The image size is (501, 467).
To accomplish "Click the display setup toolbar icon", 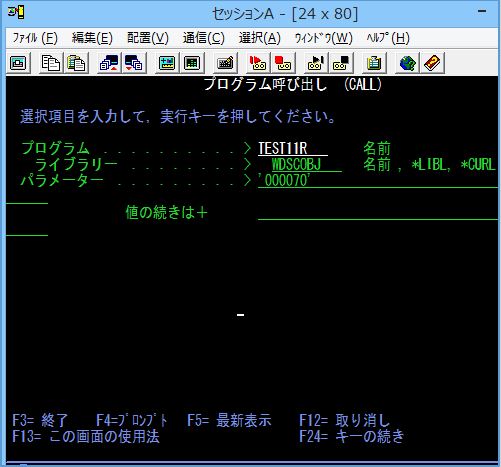I will click(167, 63).
